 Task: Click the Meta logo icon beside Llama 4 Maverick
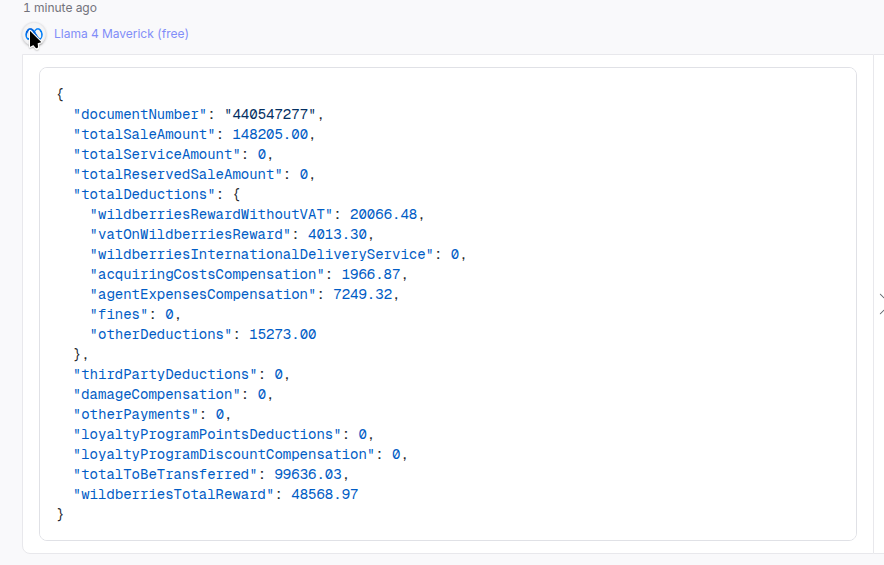(34, 34)
